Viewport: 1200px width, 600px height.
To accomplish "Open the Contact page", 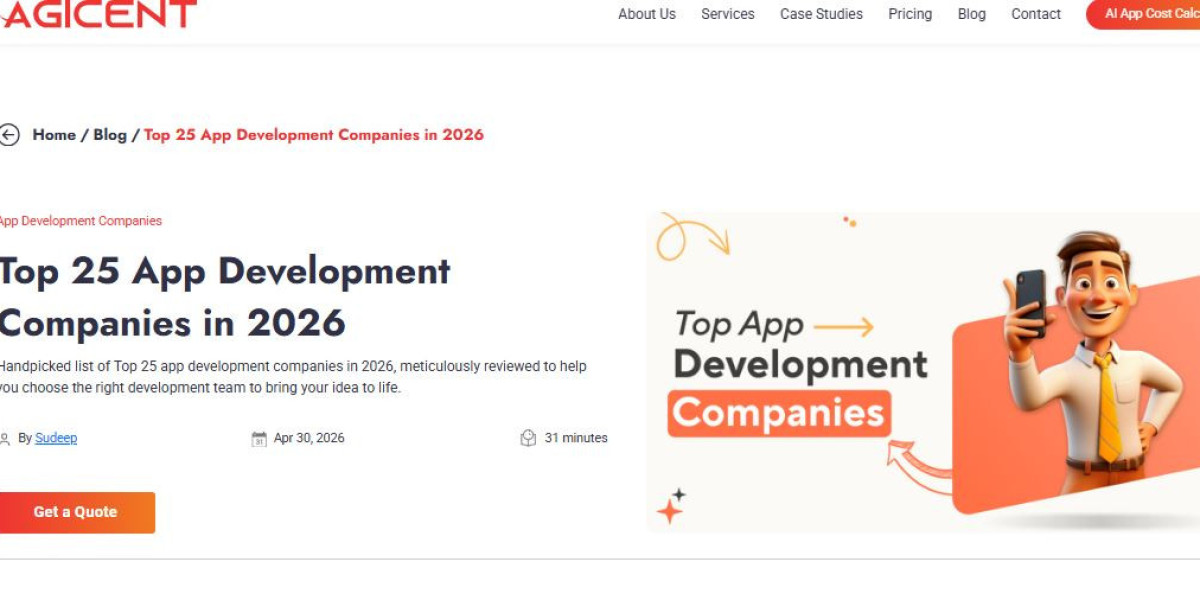I will click(1036, 14).
